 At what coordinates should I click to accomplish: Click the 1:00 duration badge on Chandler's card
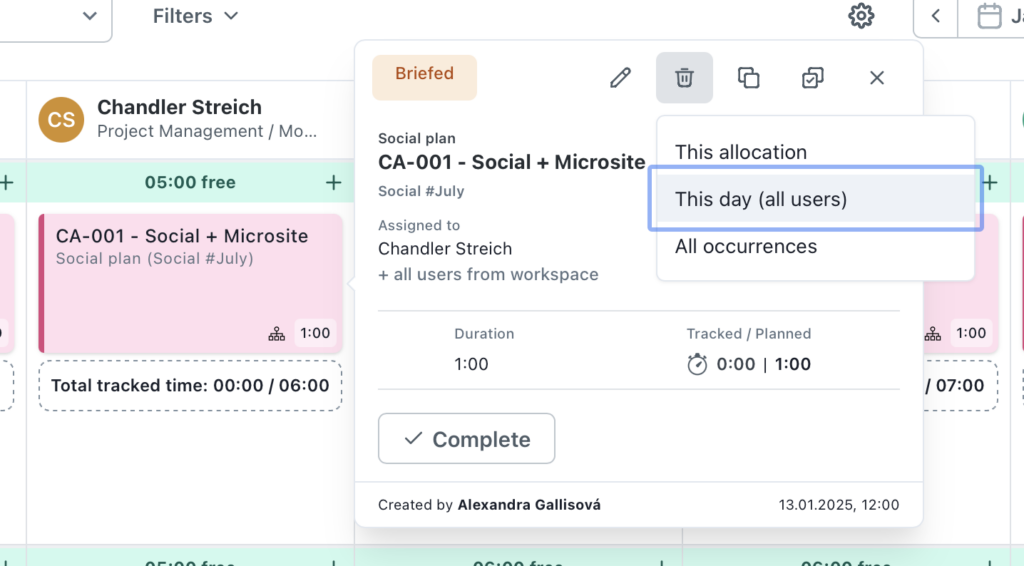tap(315, 333)
